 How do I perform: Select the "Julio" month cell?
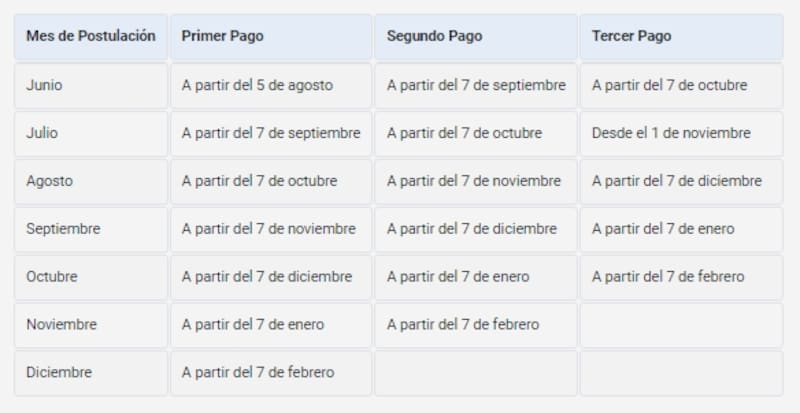coord(42,133)
